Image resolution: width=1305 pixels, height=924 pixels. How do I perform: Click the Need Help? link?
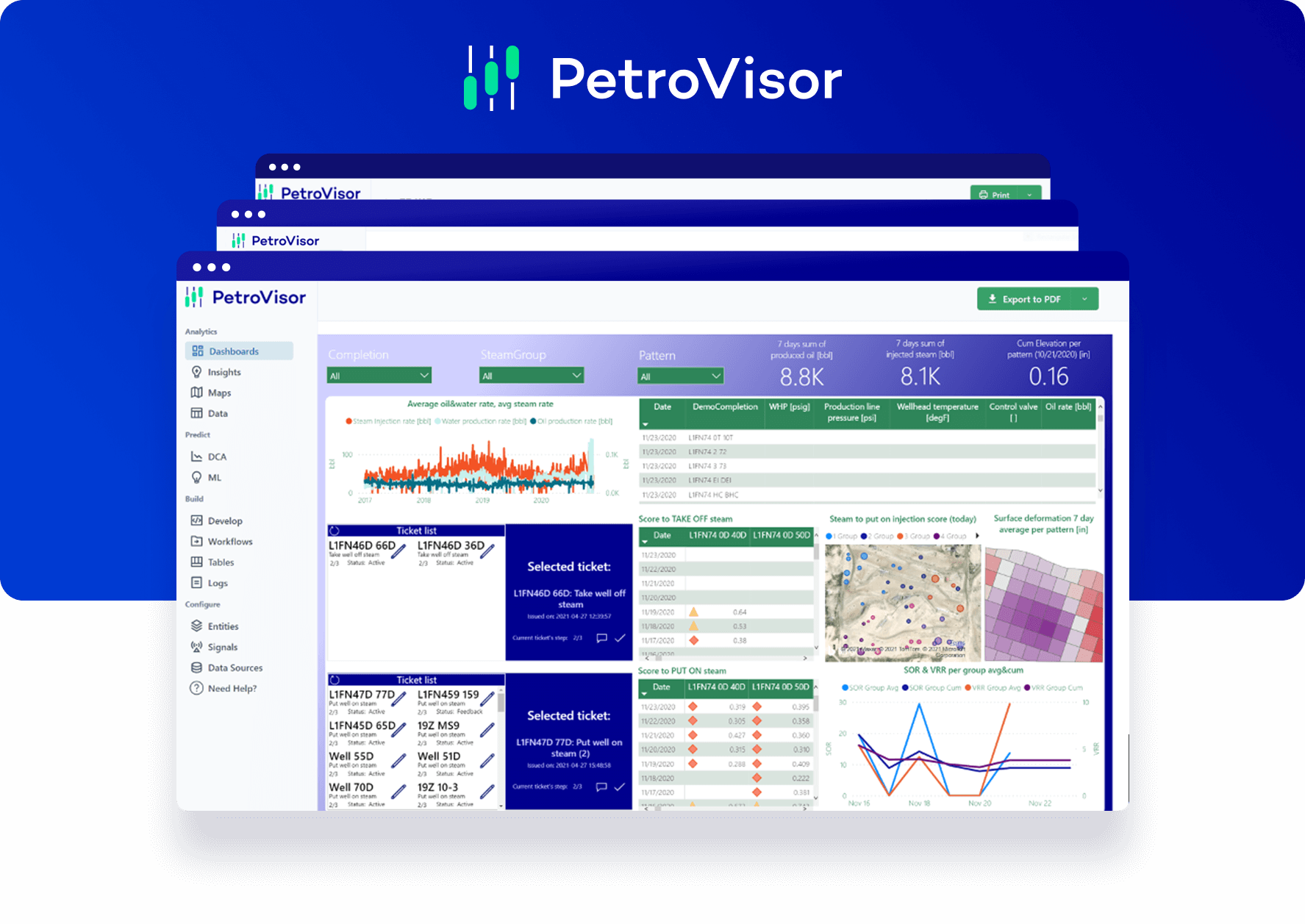(232, 689)
